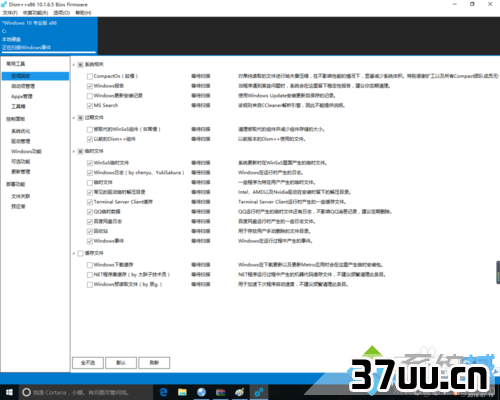Image resolution: width=500 pixels, height=400 pixels.
Task: Launch Microsoft Edge from the taskbar
Action: point(163,392)
